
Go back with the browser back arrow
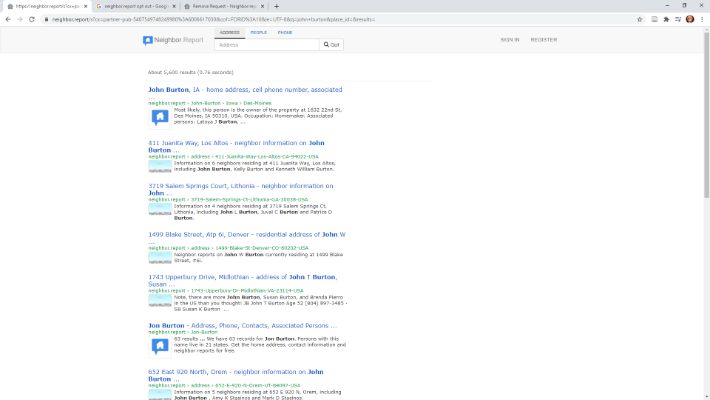(8, 19)
